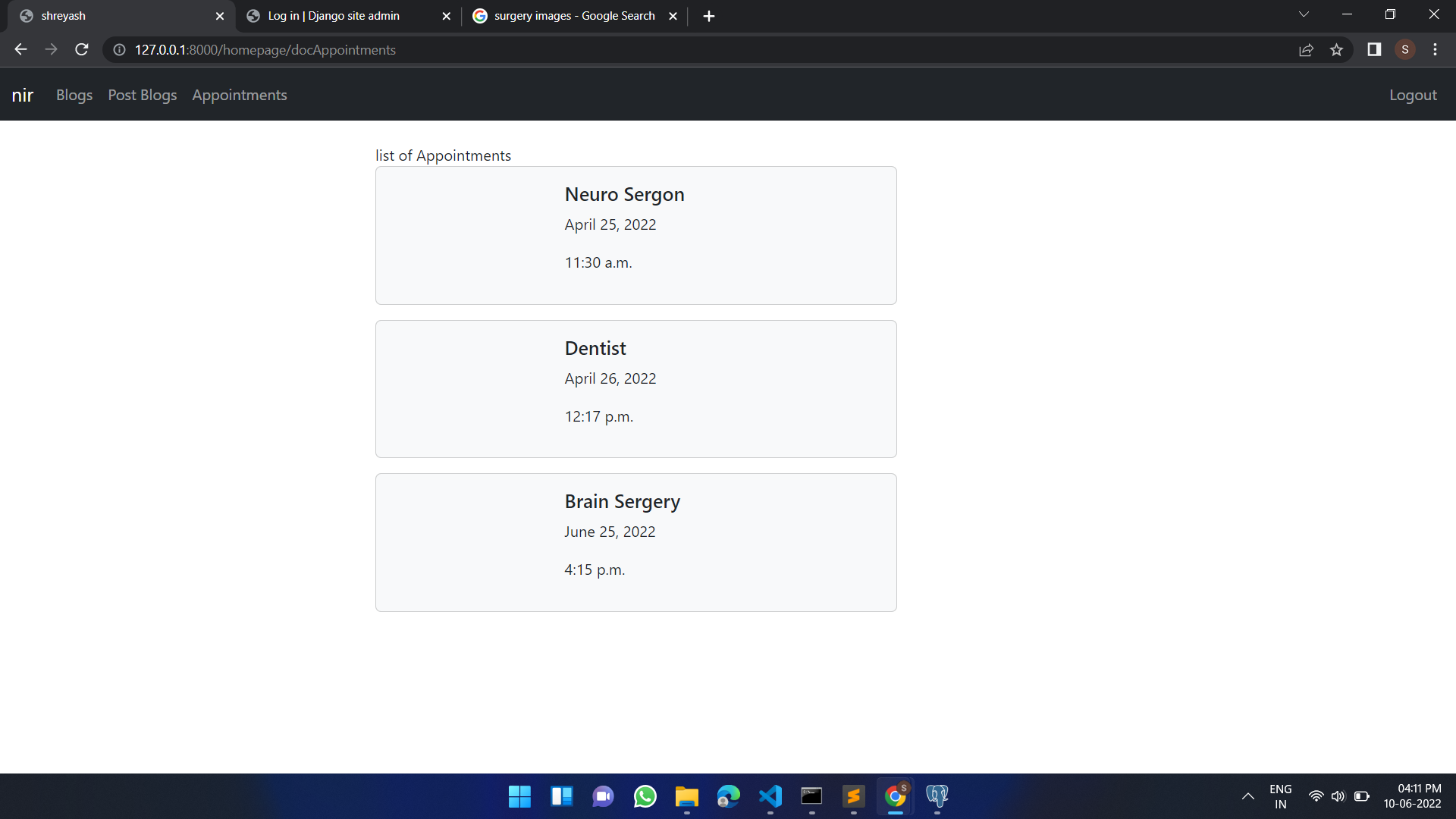Image resolution: width=1456 pixels, height=819 pixels.
Task: Click the Logout link
Action: [1413, 95]
